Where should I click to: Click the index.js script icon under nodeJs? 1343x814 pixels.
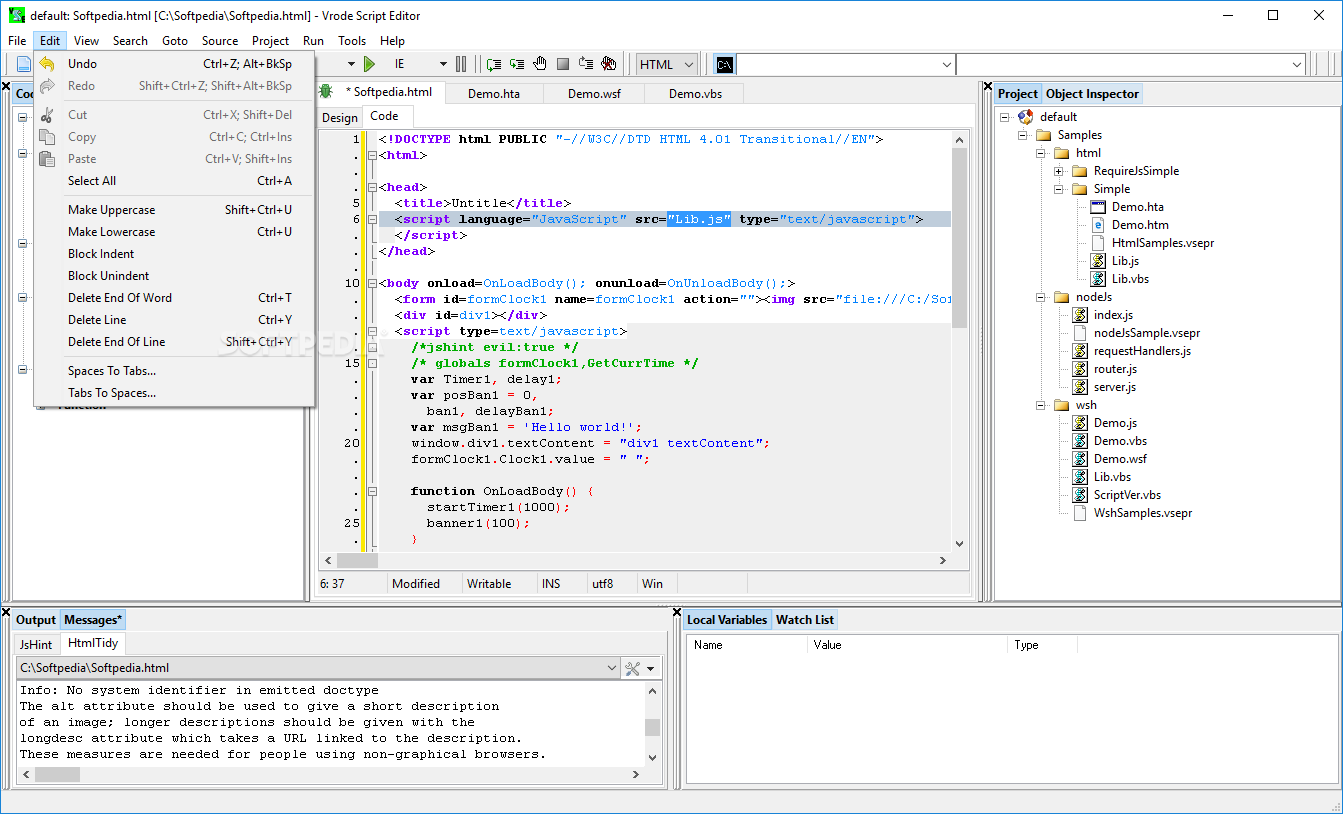pyautogui.click(x=1080, y=315)
